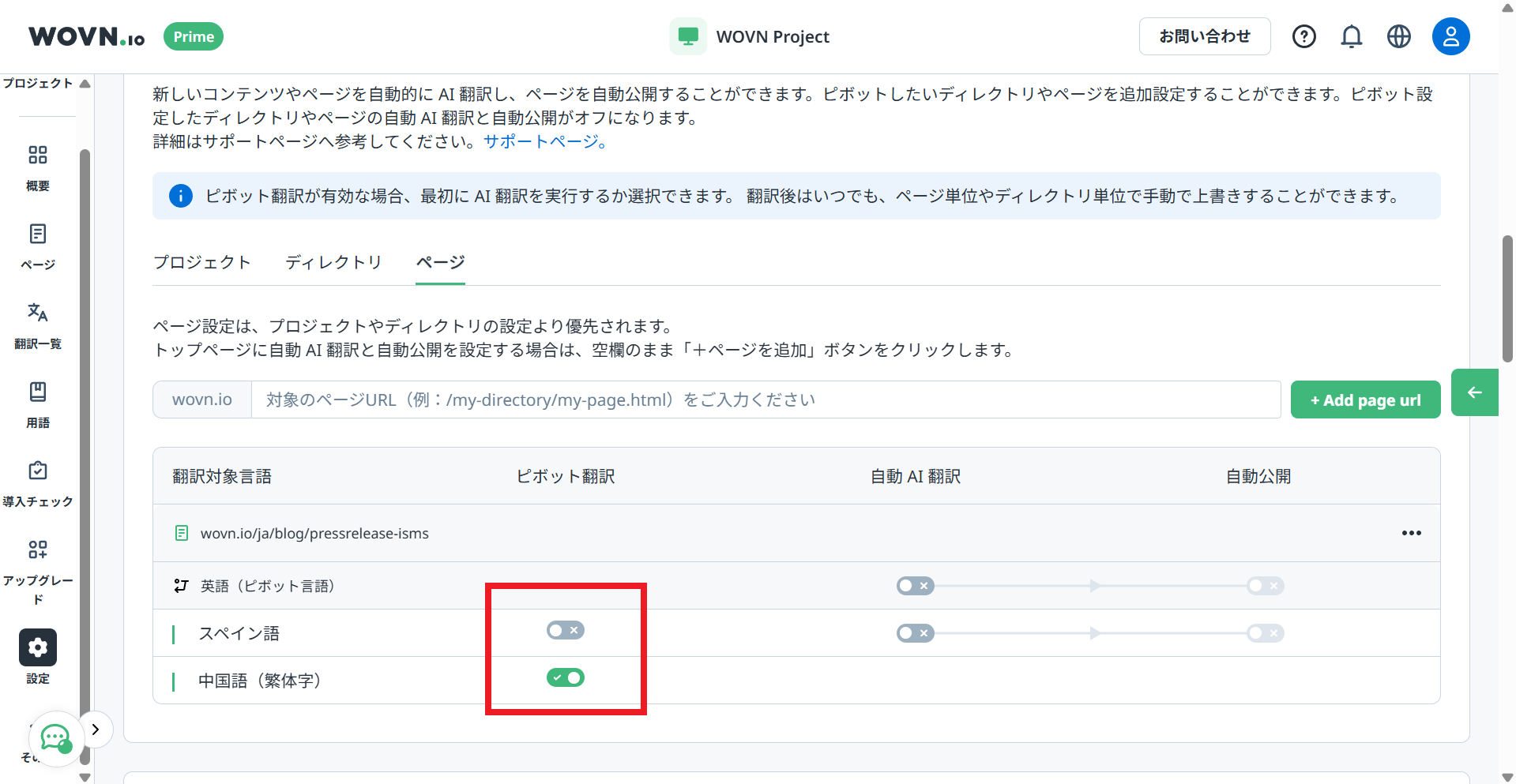
Task: Open the サポートページ link
Action: [x=540, y=142]
